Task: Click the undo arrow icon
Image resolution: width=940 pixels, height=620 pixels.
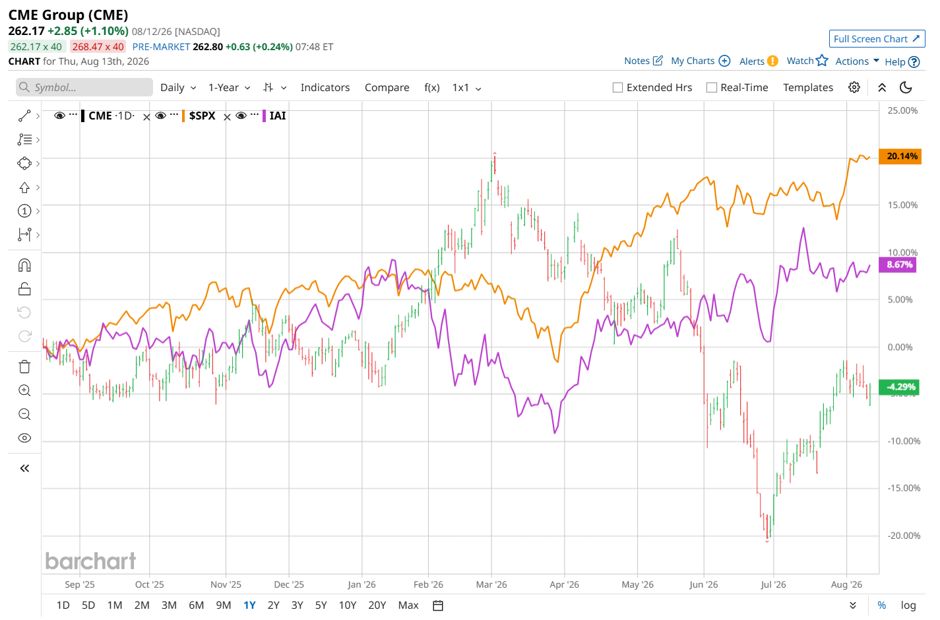Action: pyautogui.click(x=24, y=312)
